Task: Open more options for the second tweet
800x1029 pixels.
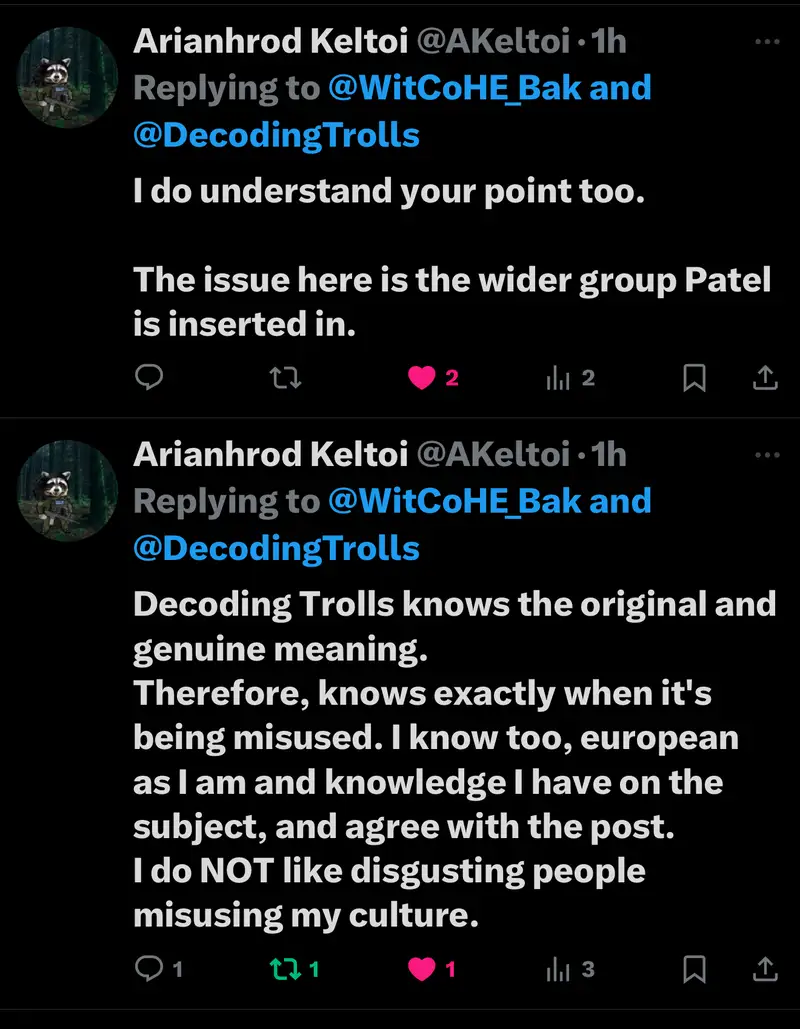Action: 767,454
